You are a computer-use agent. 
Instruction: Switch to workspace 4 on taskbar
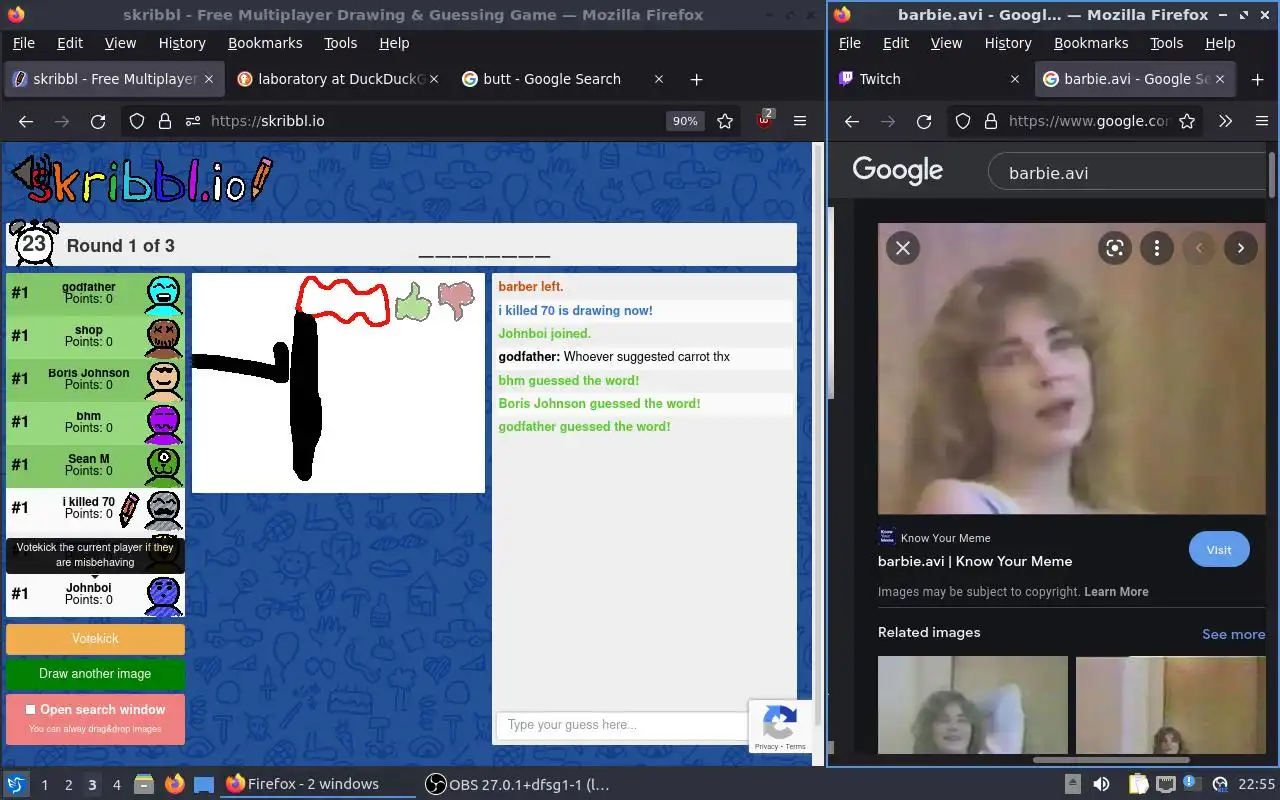[116, 785]
